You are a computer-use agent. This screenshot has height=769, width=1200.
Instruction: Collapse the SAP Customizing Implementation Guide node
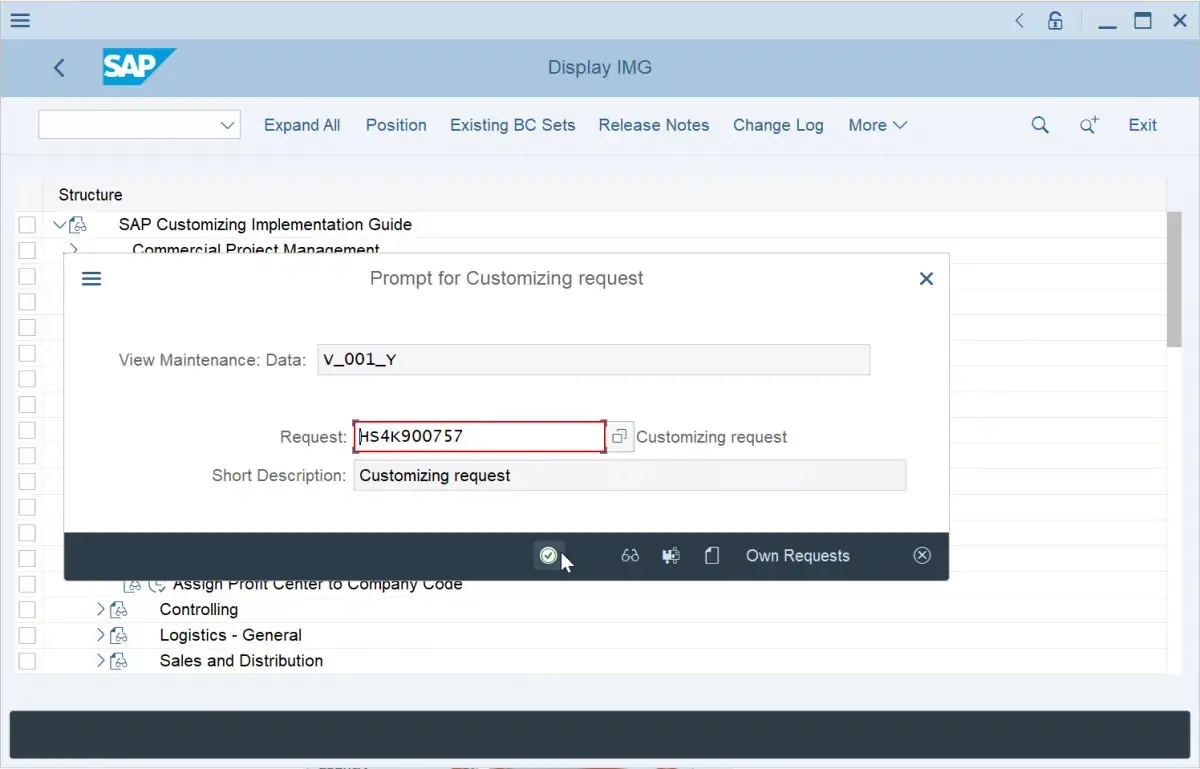(x=59, y=225)
